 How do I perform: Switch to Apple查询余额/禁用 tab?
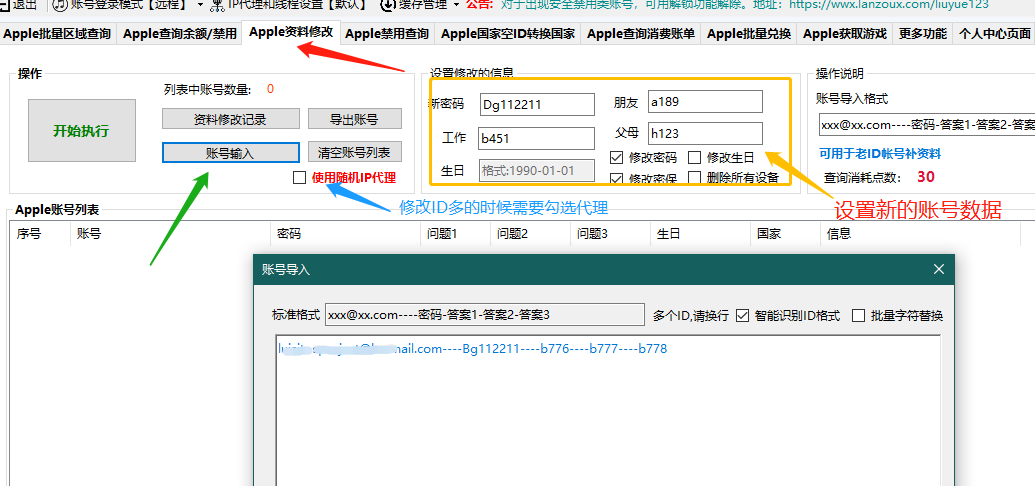click(180, 34)
